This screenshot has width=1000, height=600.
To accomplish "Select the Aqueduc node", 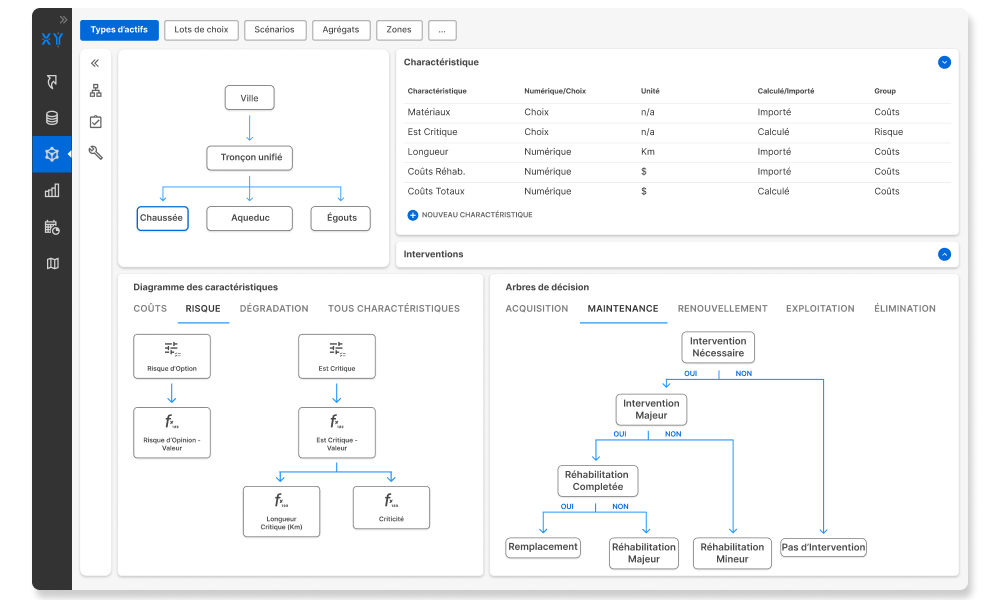I will tap(249, 218).
